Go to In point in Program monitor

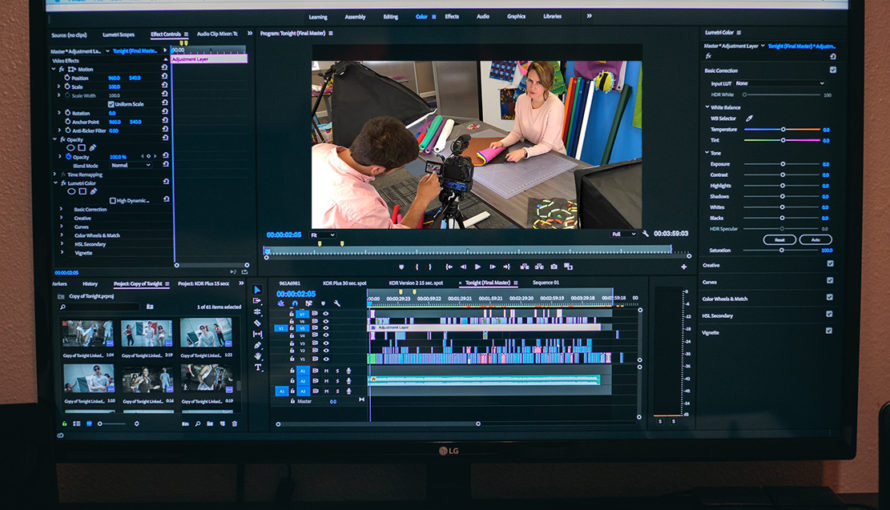[x=449, y=267]
